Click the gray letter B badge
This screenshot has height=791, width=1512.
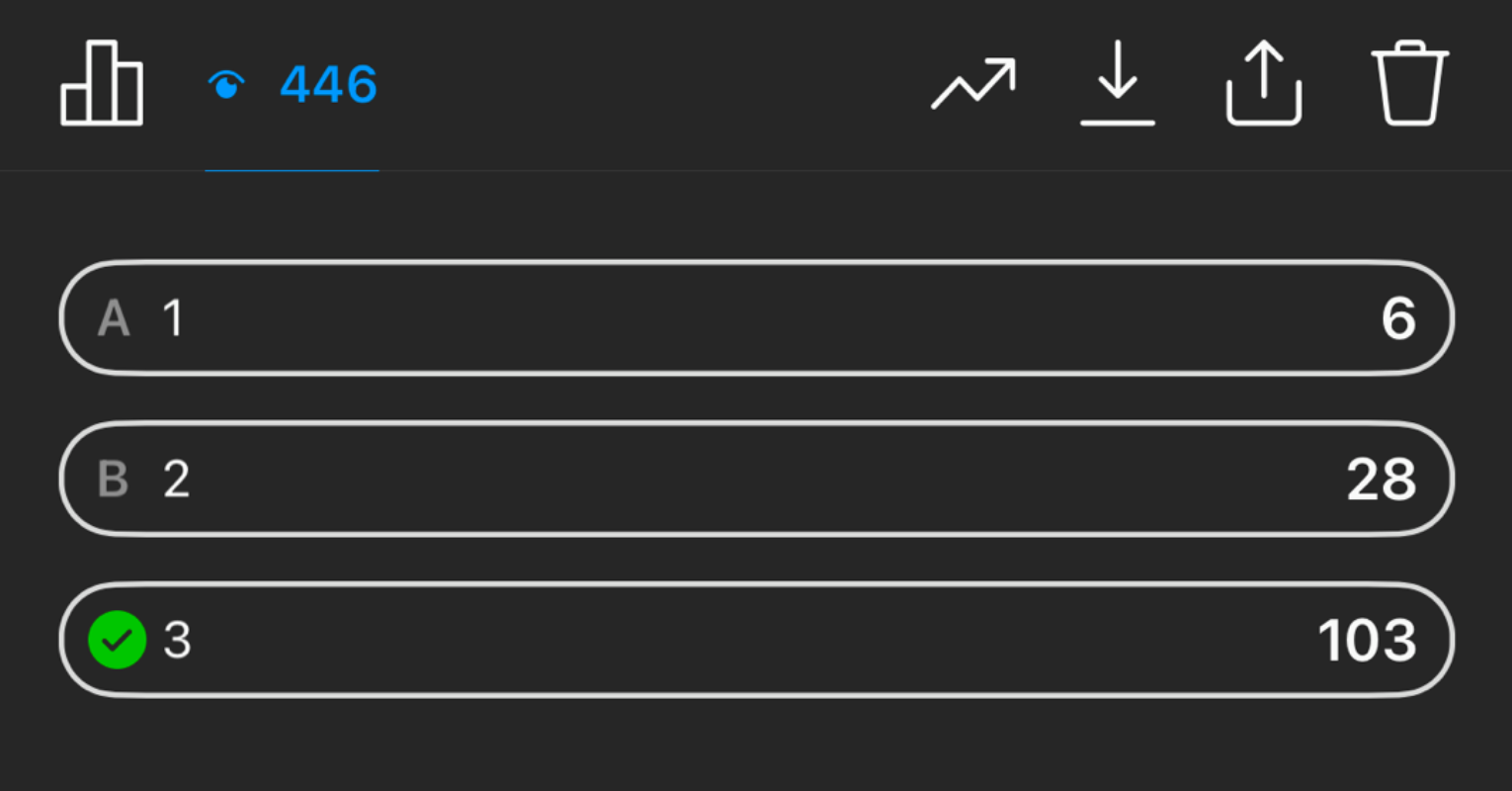114,480
